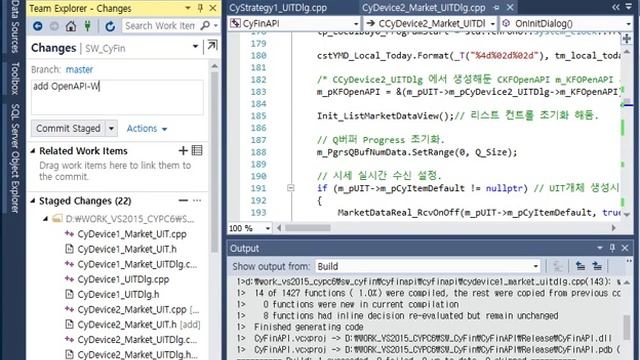Undock the Changes page with pop-out icon
The height and width of the screenshot is (360, 640).
pyautogui.click(x=212, y=45)
